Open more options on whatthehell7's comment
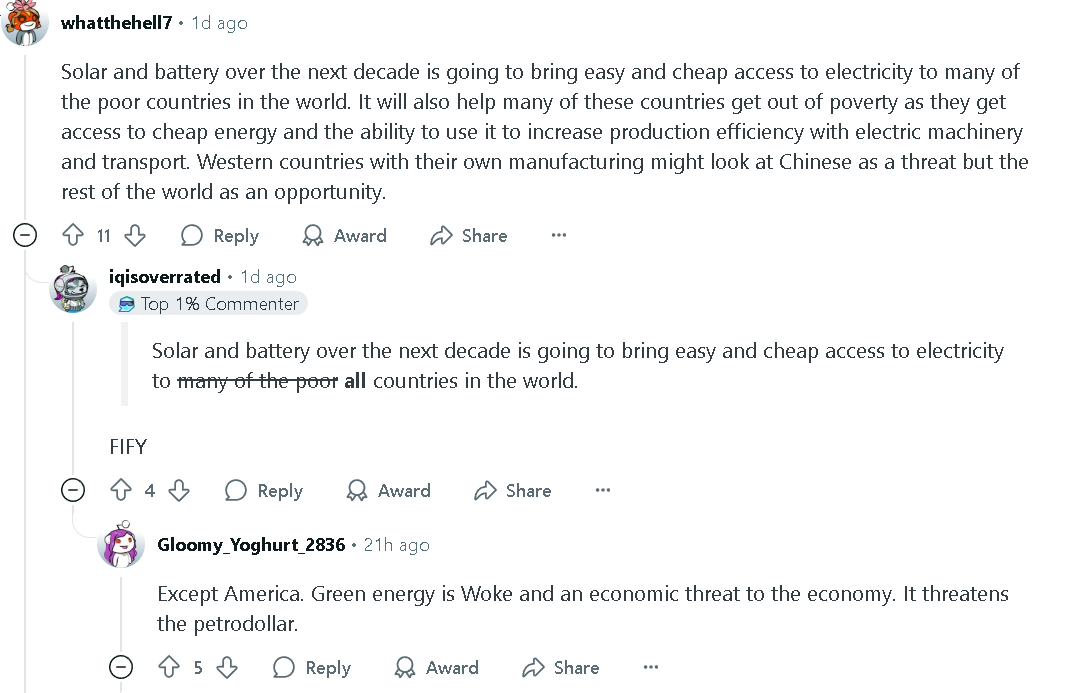This screenshot has width=1066, height=693. 559,236
